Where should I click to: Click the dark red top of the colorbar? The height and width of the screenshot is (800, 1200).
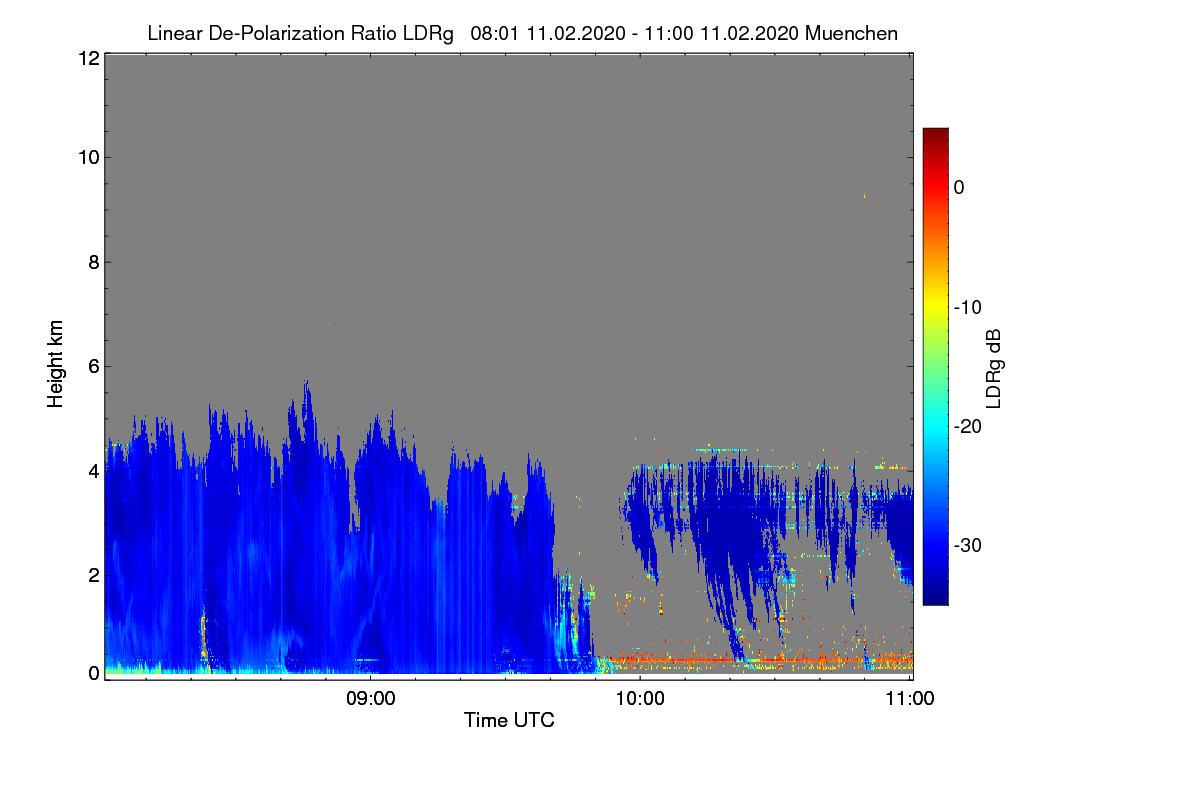935,135
